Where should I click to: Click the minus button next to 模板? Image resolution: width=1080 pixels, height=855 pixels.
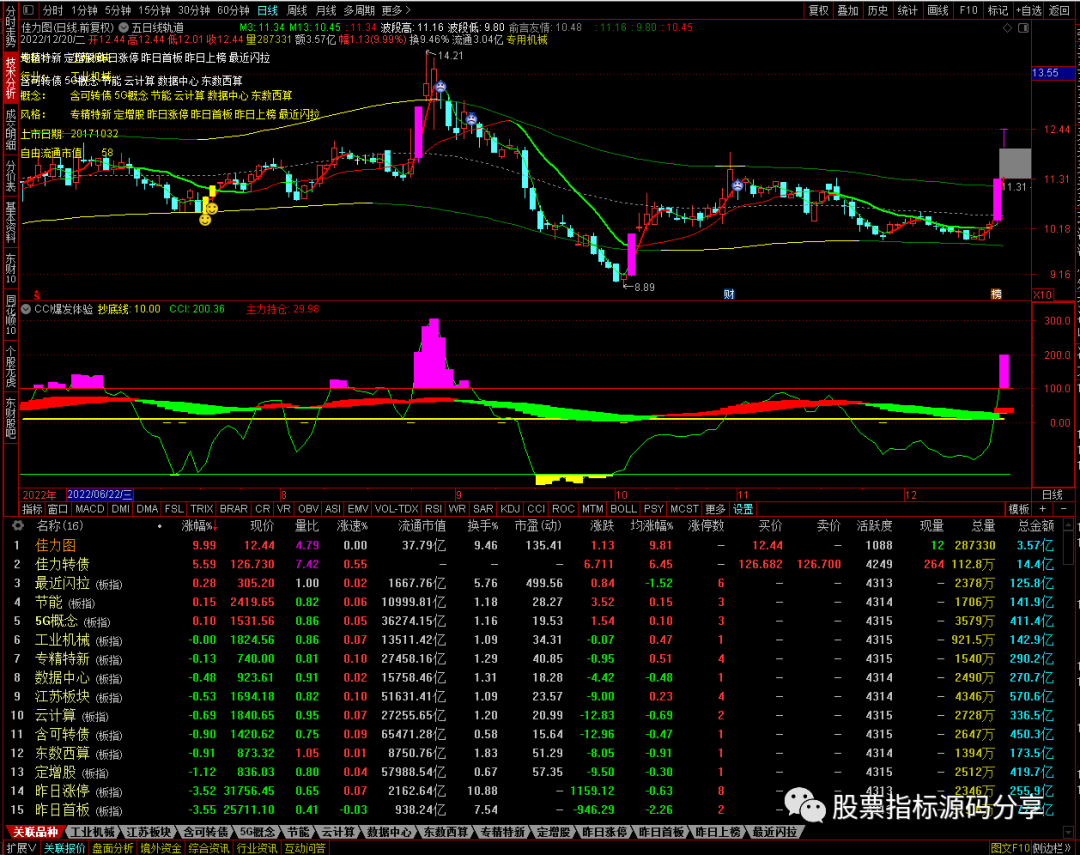tap(1063, 509)
